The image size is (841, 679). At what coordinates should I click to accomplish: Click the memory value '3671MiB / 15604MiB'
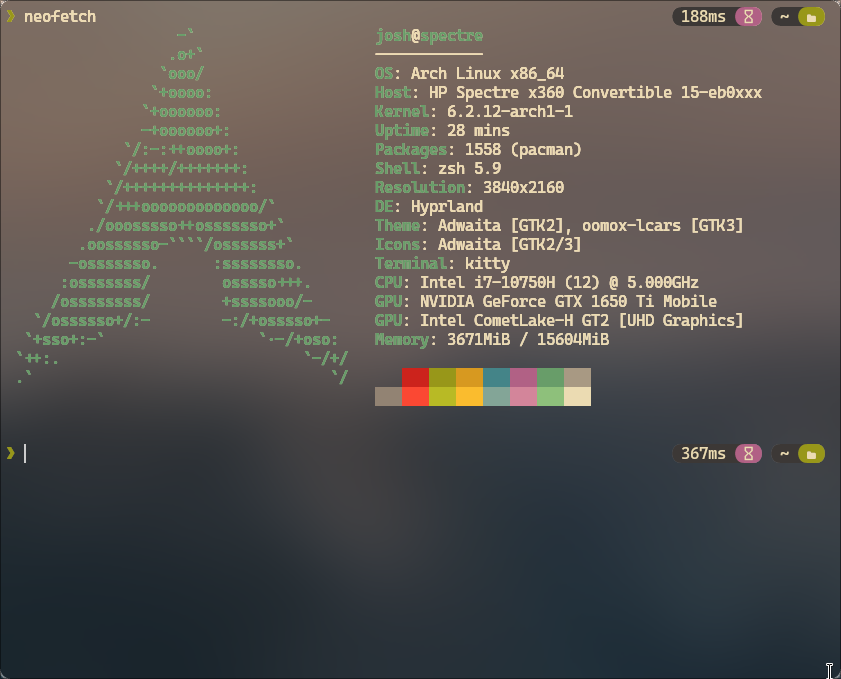[528, 340]
